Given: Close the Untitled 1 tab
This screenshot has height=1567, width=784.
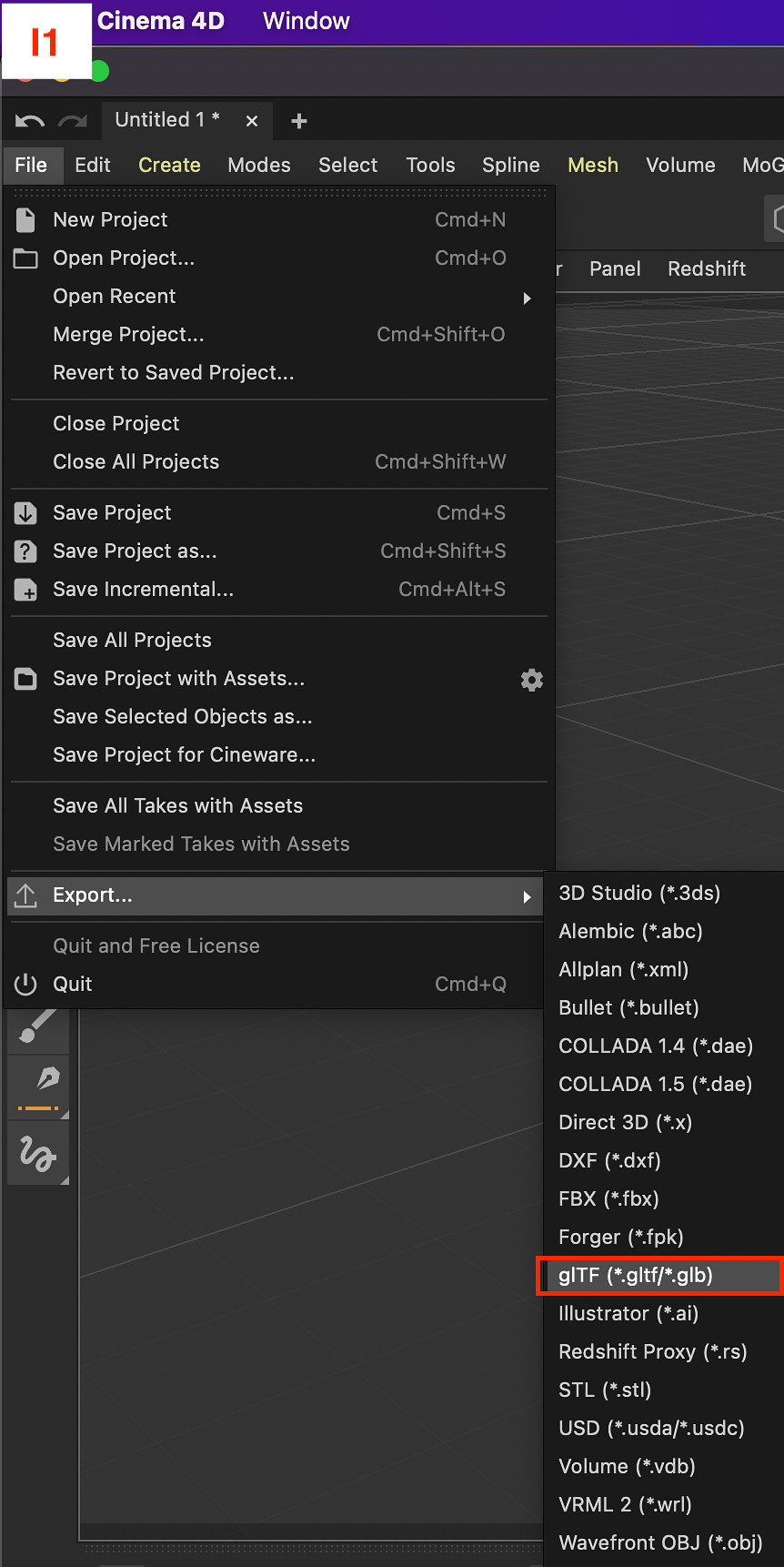Looking at the screenshot, I should pos(252,121).
